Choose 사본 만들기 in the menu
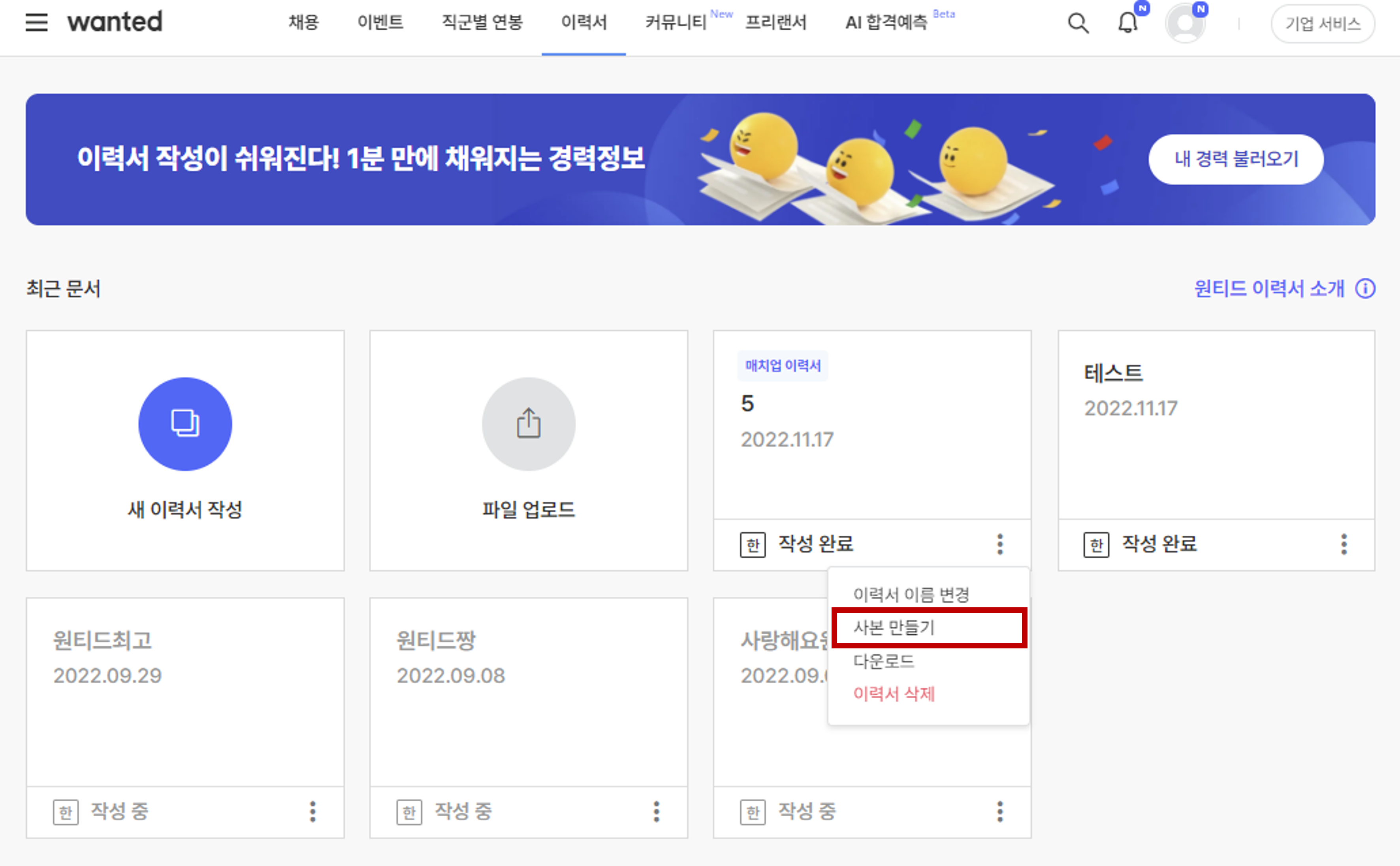 pos(894,628)
